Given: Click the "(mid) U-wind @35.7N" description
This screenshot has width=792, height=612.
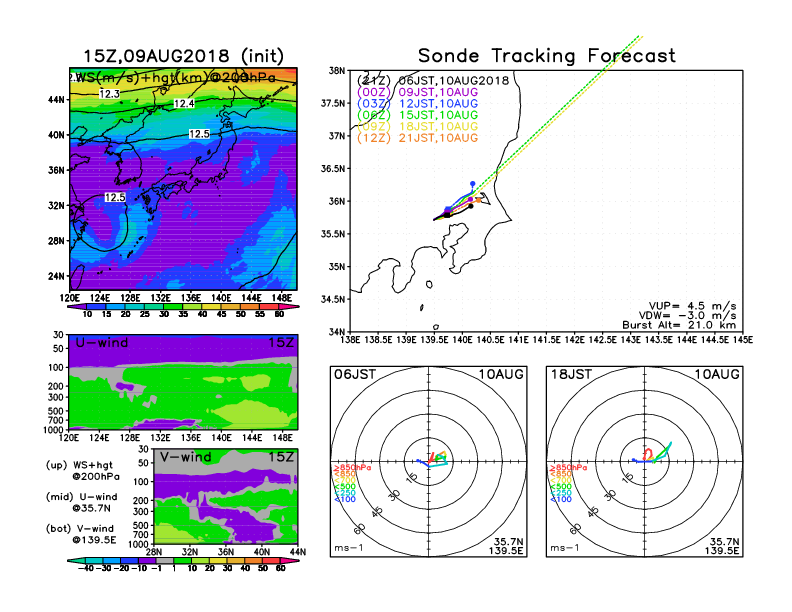Looking at the screenshot, I should (x=81, y=502).
